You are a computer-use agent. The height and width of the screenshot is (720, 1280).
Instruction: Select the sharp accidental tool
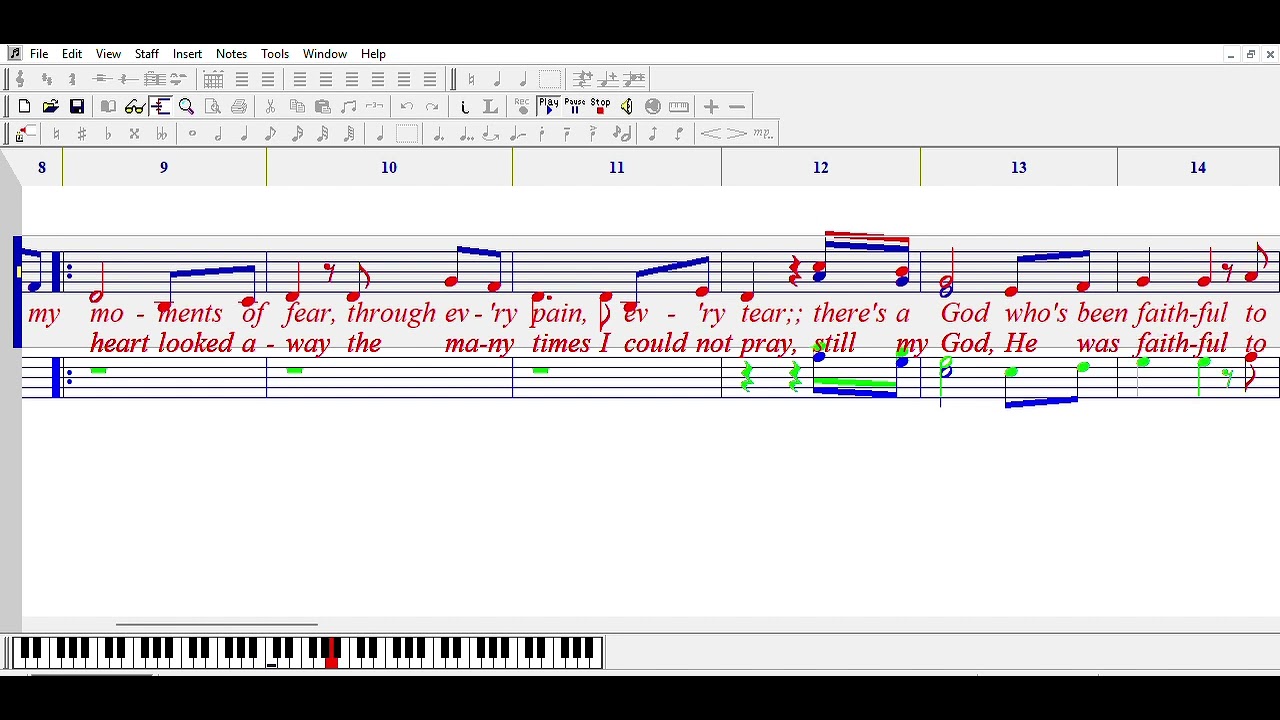click(82, 134)
